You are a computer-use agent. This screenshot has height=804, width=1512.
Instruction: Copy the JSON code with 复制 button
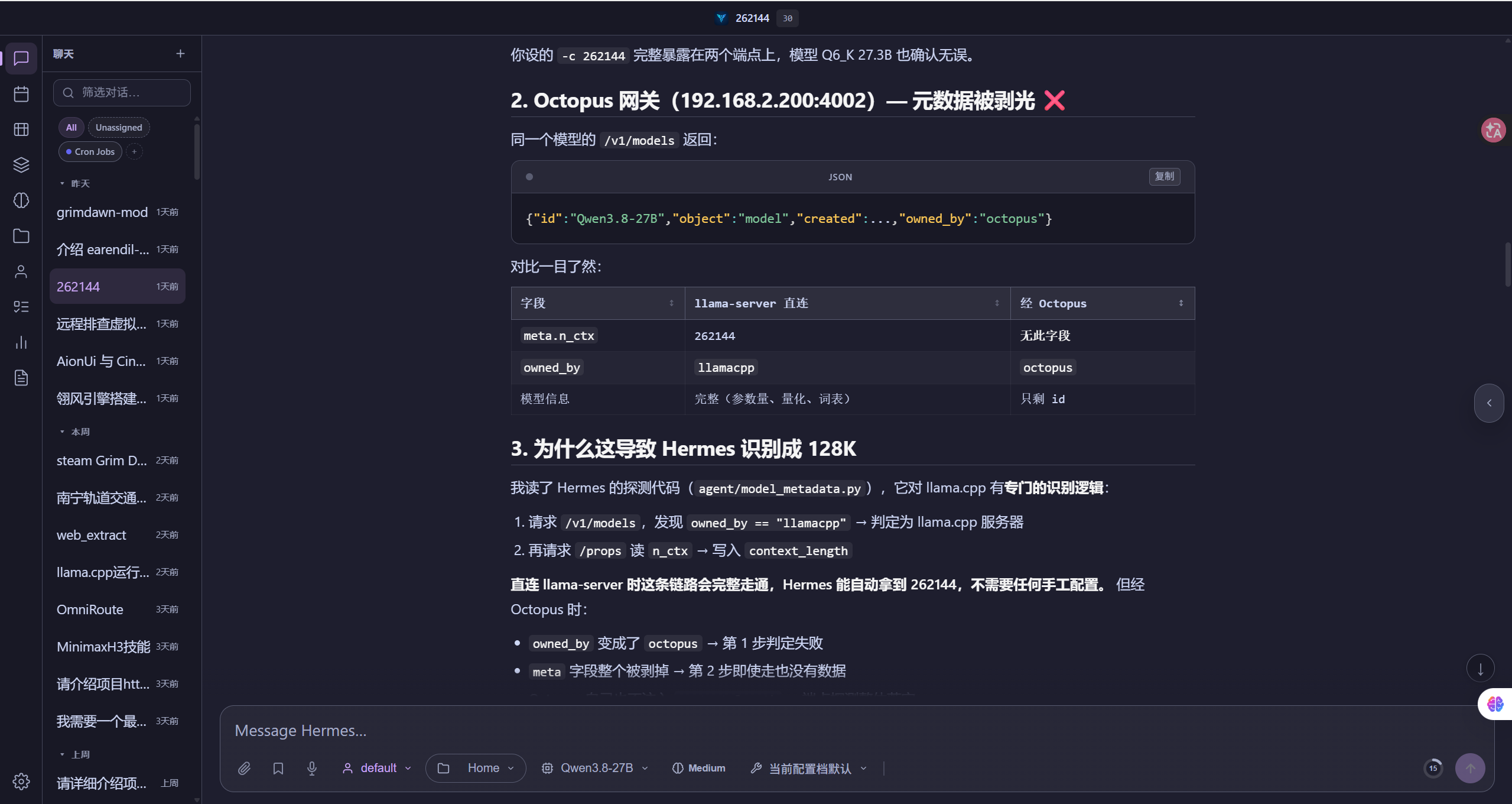(x=1164, y=177)
